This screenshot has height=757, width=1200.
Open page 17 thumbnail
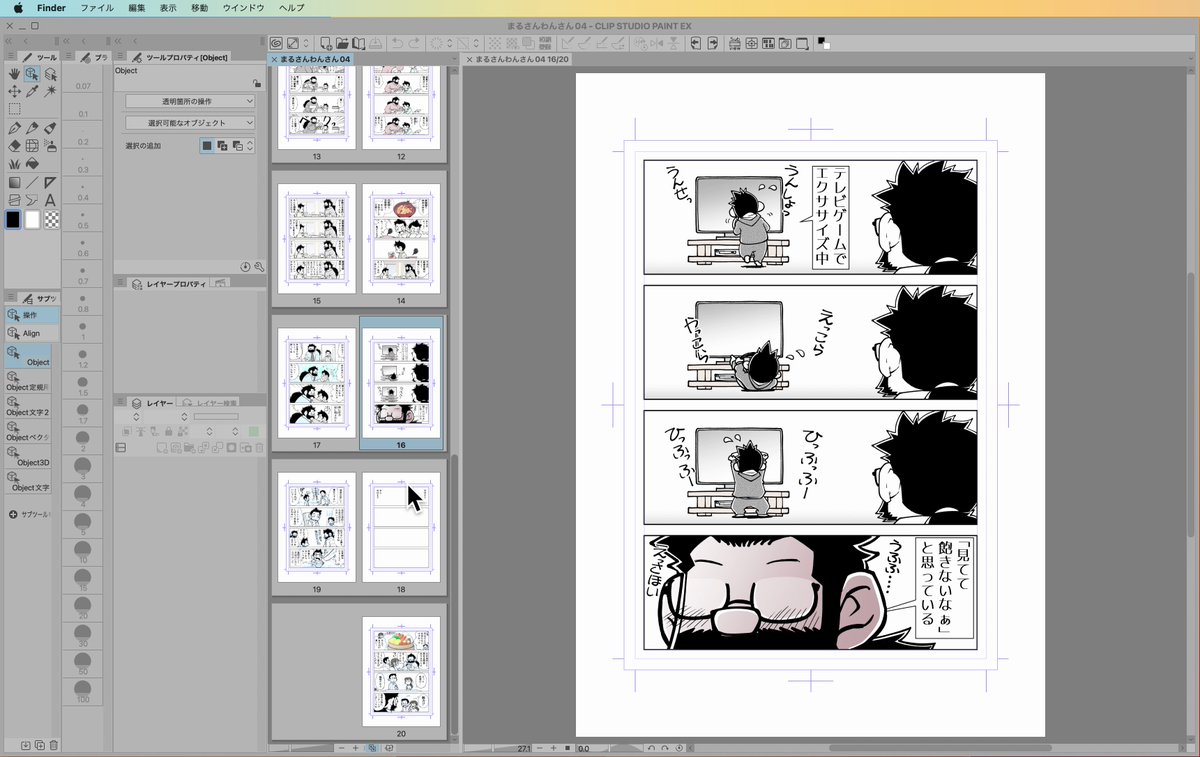[x=316, y=383]
